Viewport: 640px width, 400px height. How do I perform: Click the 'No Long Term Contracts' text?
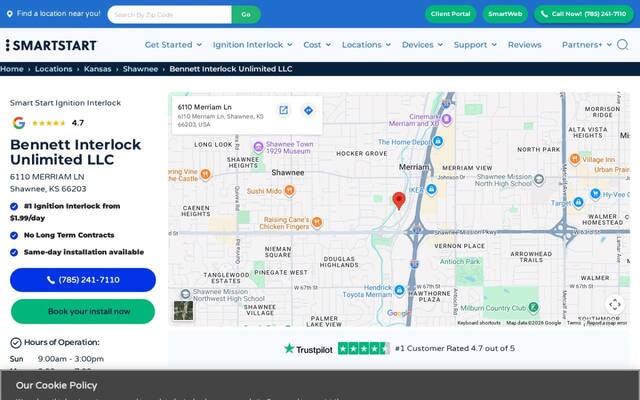(69, 235)
